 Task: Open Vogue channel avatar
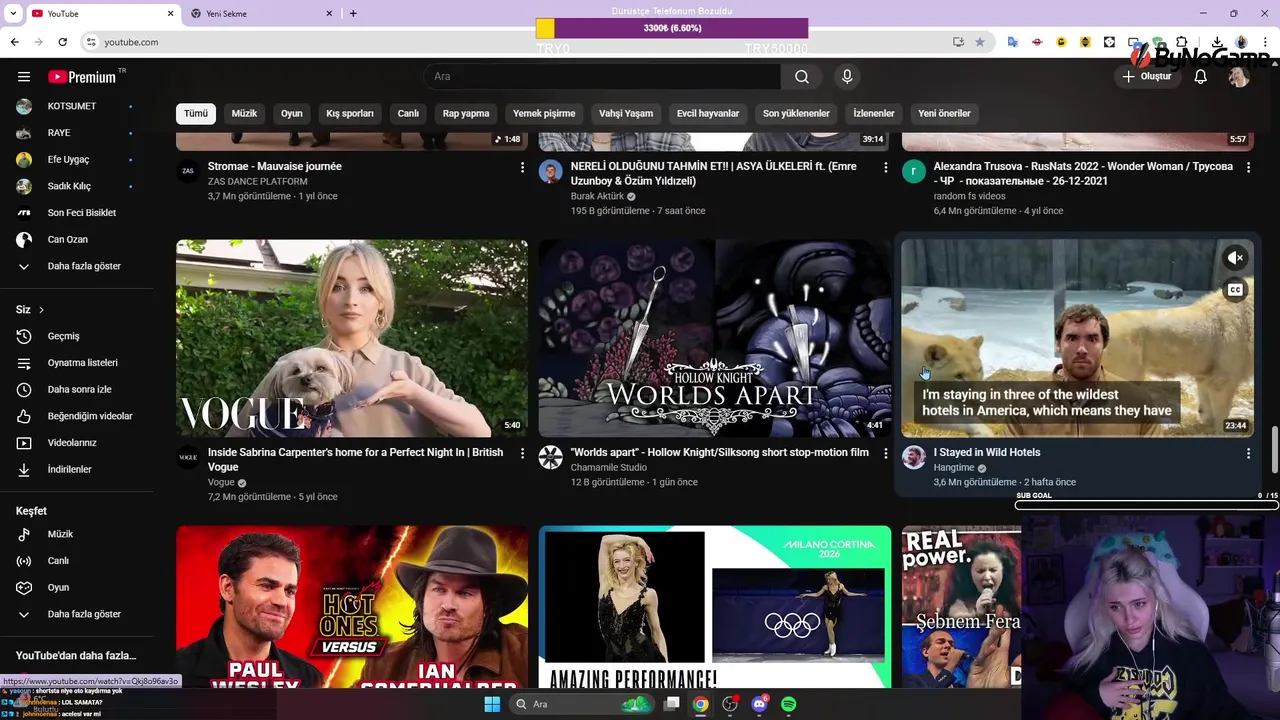click(188, 458)
